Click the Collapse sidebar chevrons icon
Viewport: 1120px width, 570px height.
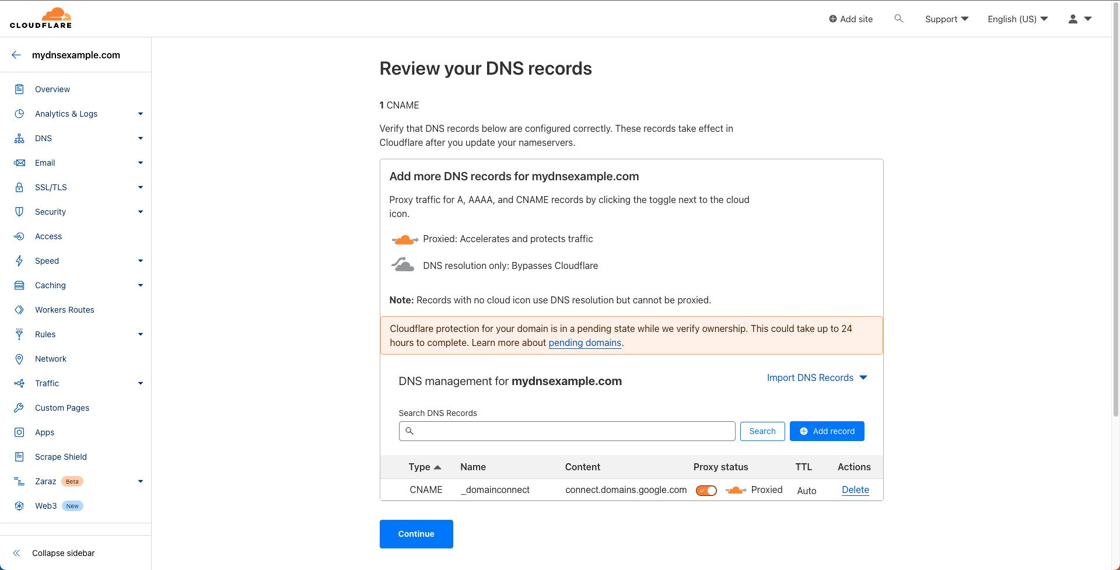[16, 553]
